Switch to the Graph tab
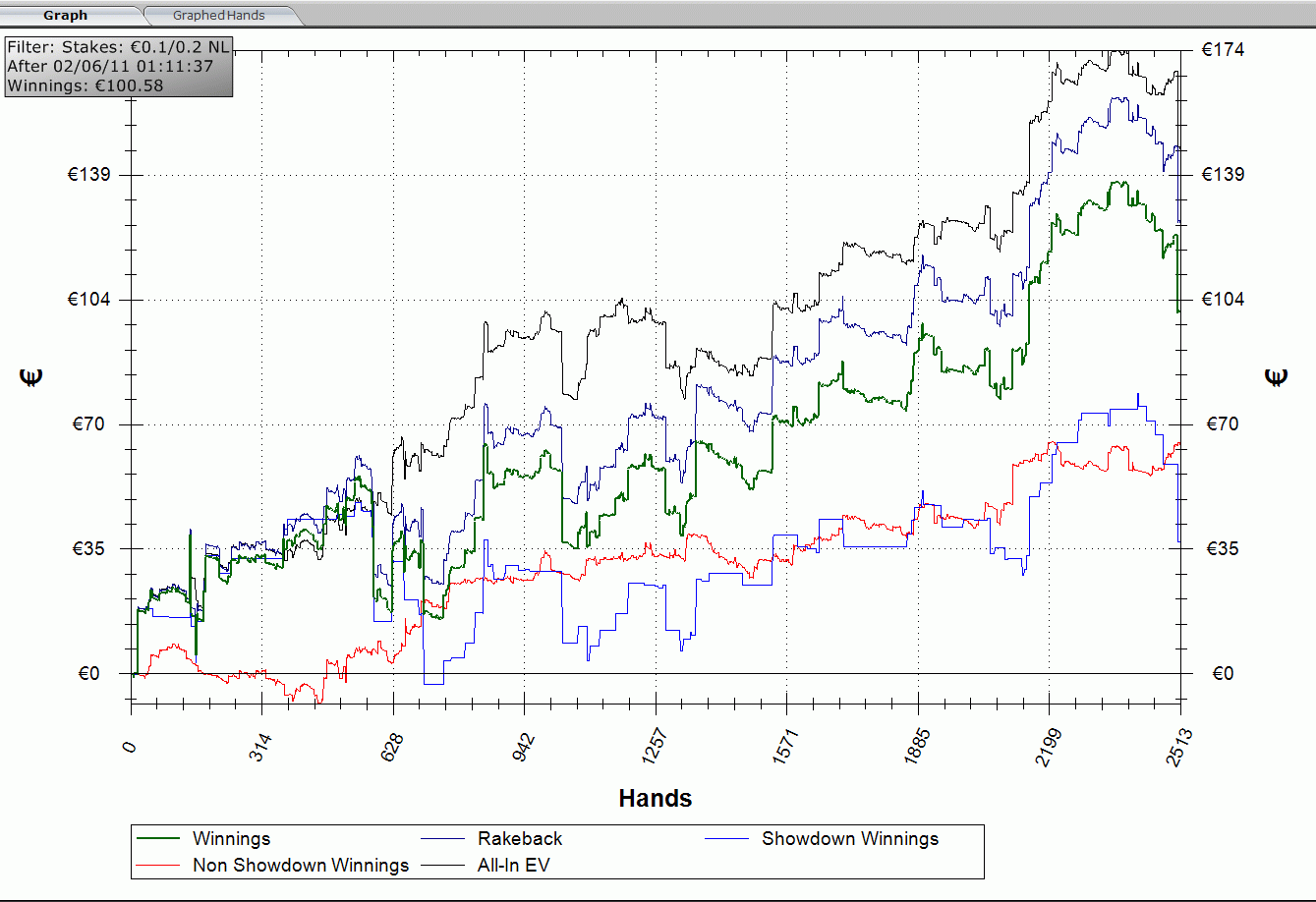This screenshot has height=902, width=1316. click(x=66, y=15)
